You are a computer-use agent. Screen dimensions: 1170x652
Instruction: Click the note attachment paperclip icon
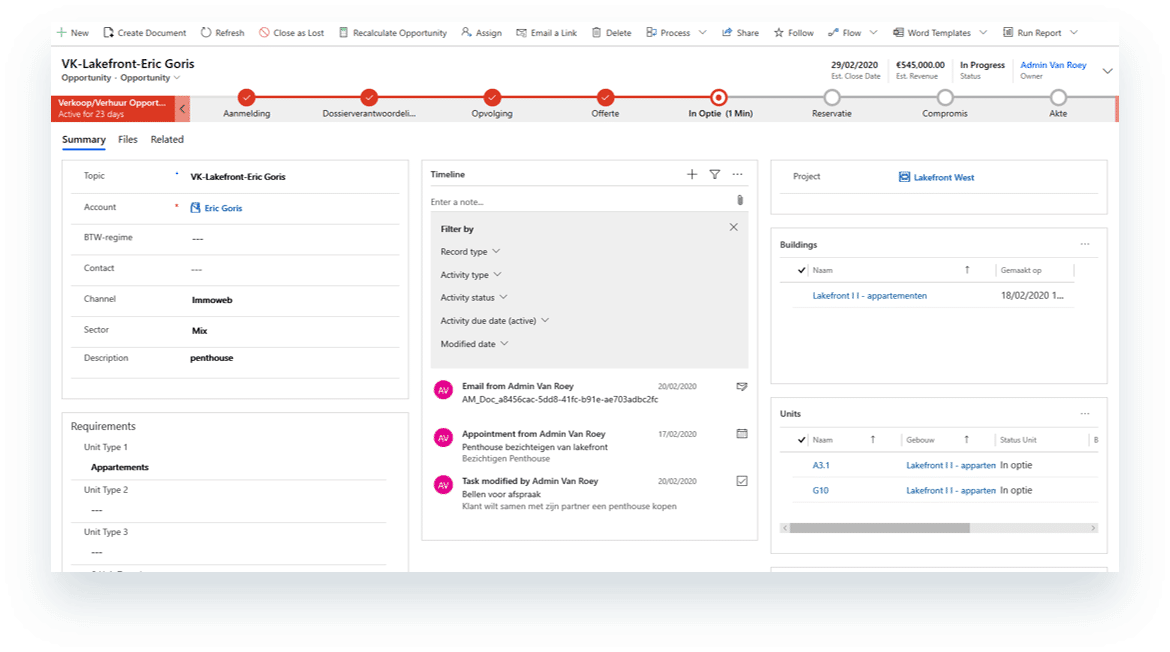pos(740,201)
